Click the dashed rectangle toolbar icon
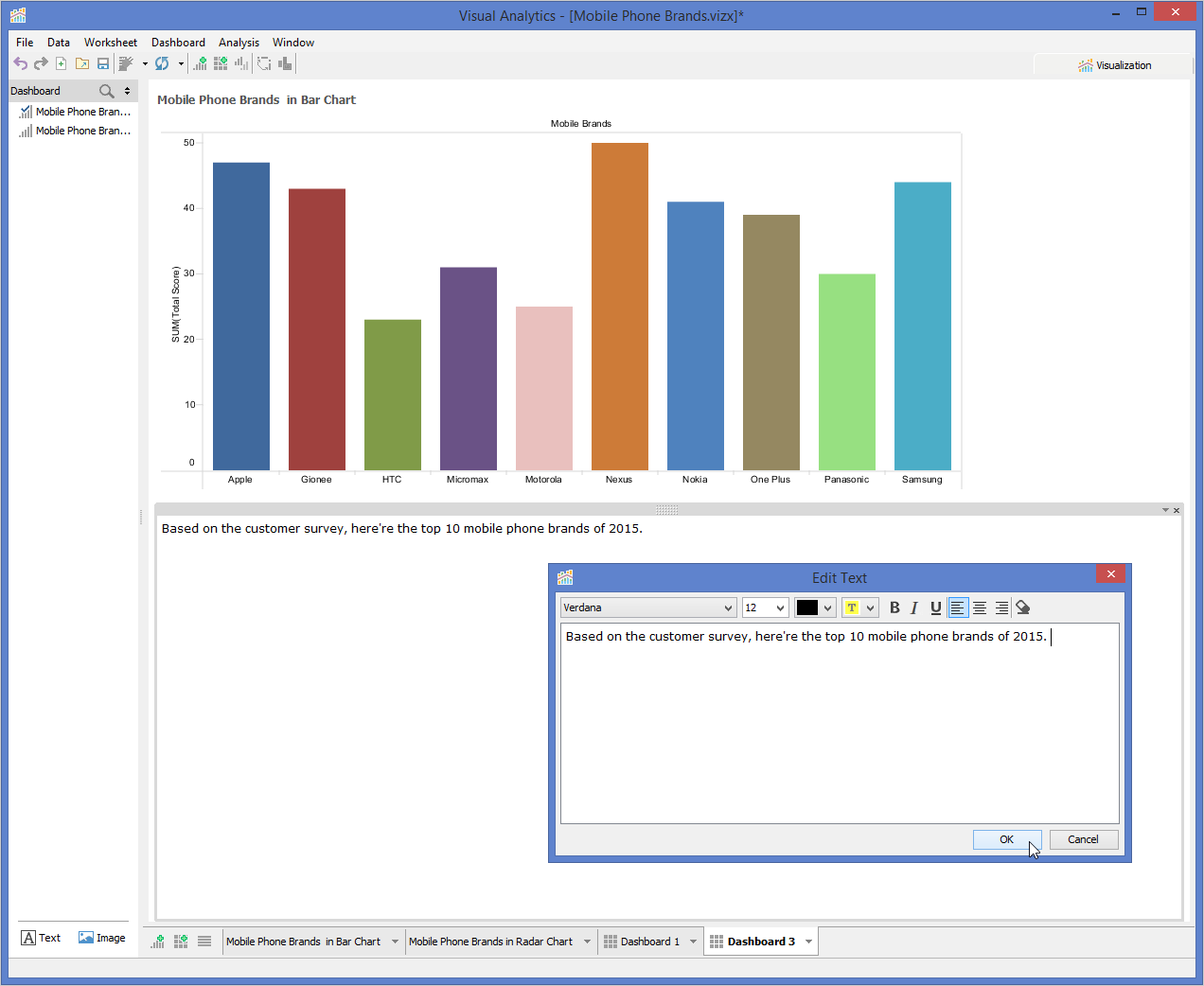Image resolution: width=1204 pixels, height=986 pixels. tap(264, 63)
